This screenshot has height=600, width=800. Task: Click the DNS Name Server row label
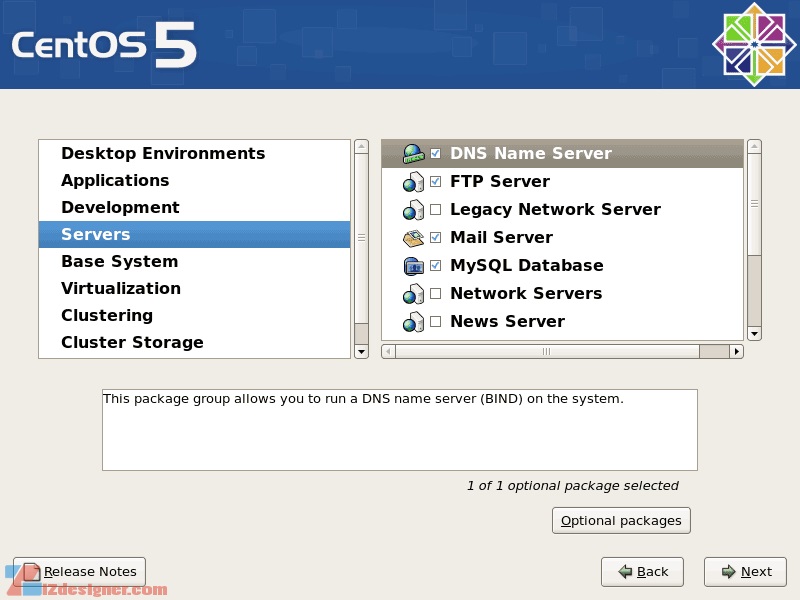click(x=531, y=154)
